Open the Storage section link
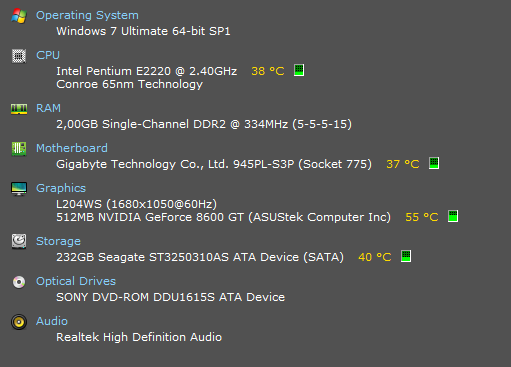This screenshot has height=367, width=511. [x=58, y=241]
